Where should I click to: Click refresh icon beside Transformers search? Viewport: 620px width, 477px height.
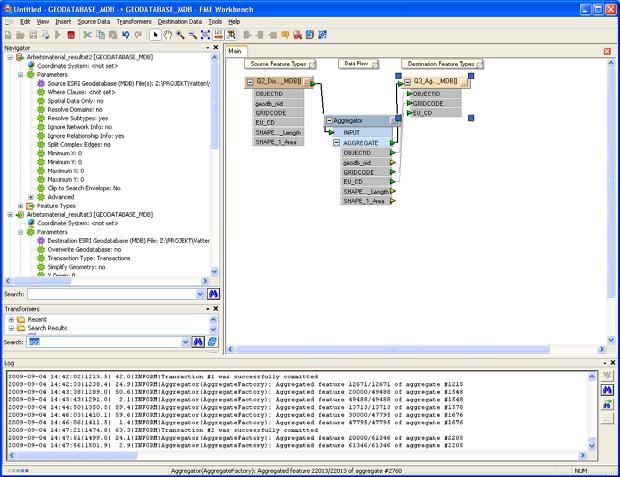pos(212,342)
